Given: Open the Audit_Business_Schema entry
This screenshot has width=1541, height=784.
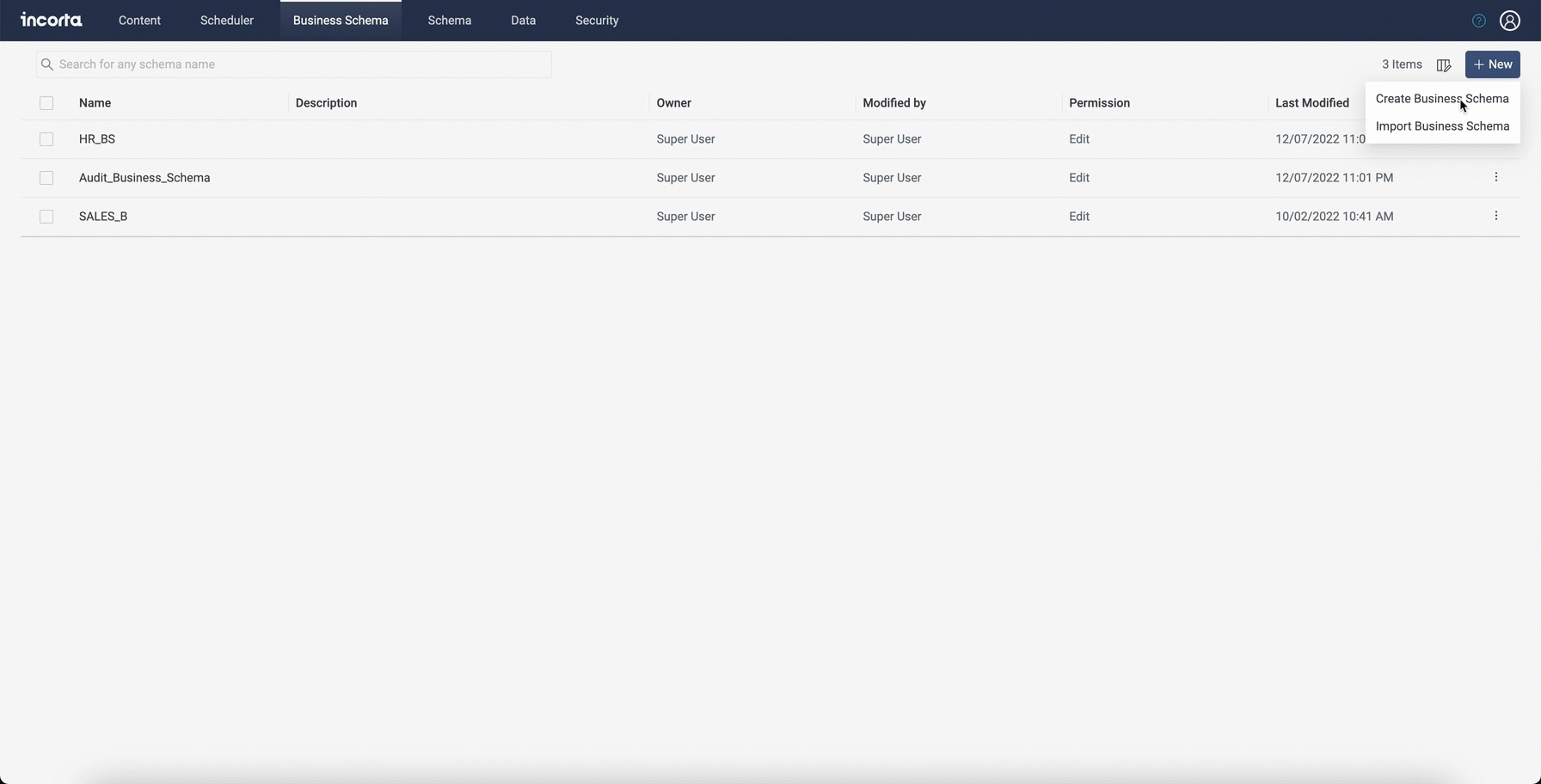Looking at the screenshot, I should [144, 178].
